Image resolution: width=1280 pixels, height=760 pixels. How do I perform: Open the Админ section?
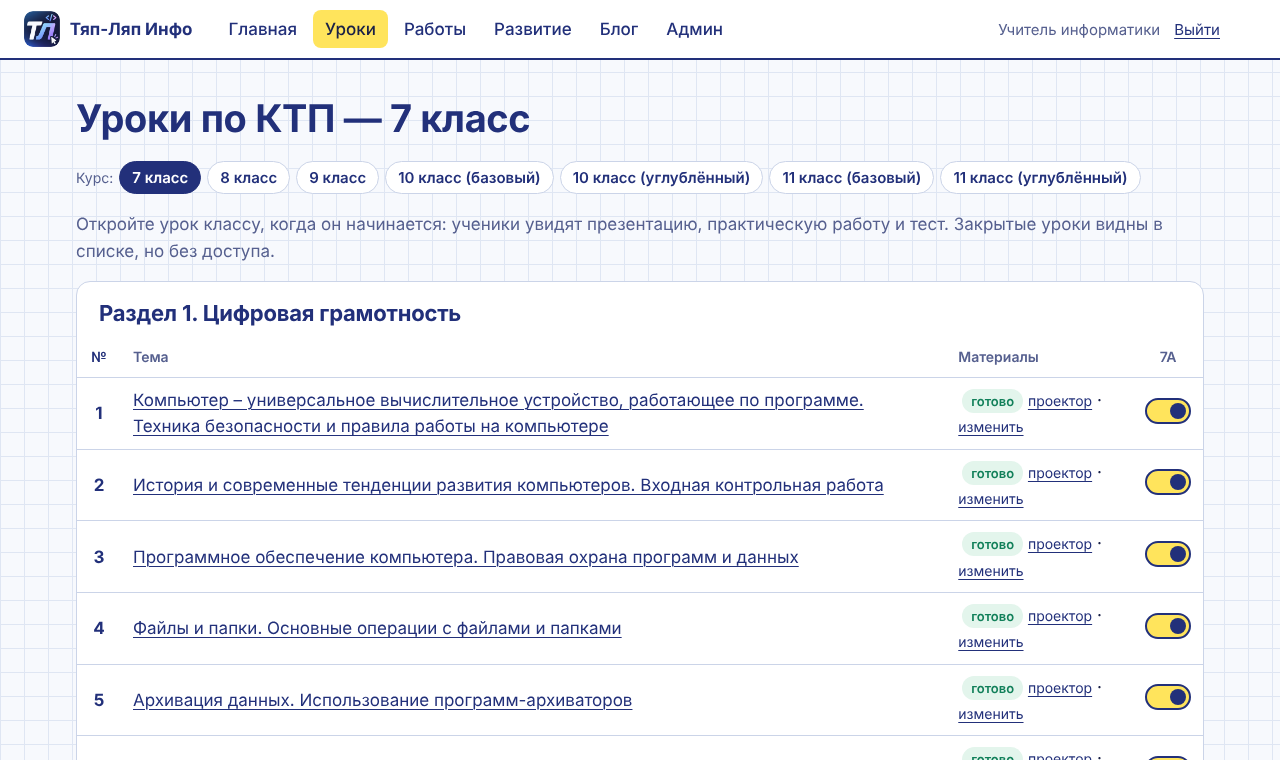695,29
